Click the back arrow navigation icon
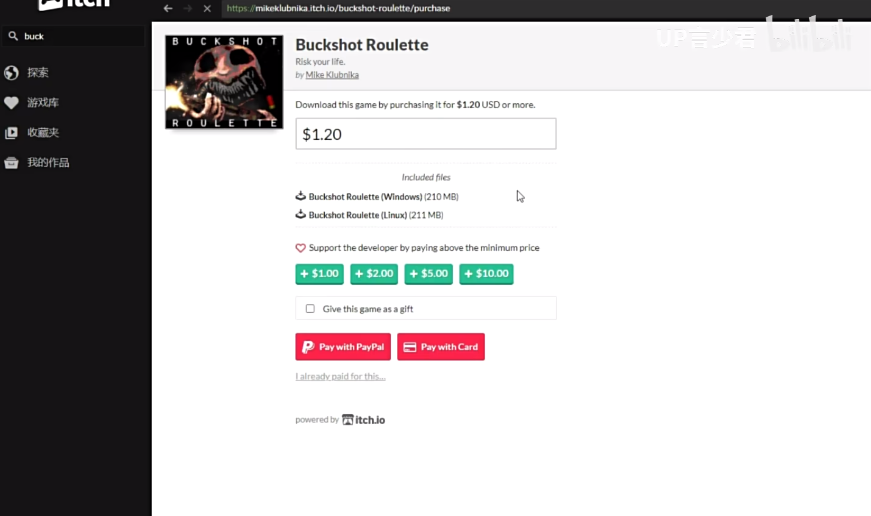Viewport: 871px width, 516px height. coord(168,8)
